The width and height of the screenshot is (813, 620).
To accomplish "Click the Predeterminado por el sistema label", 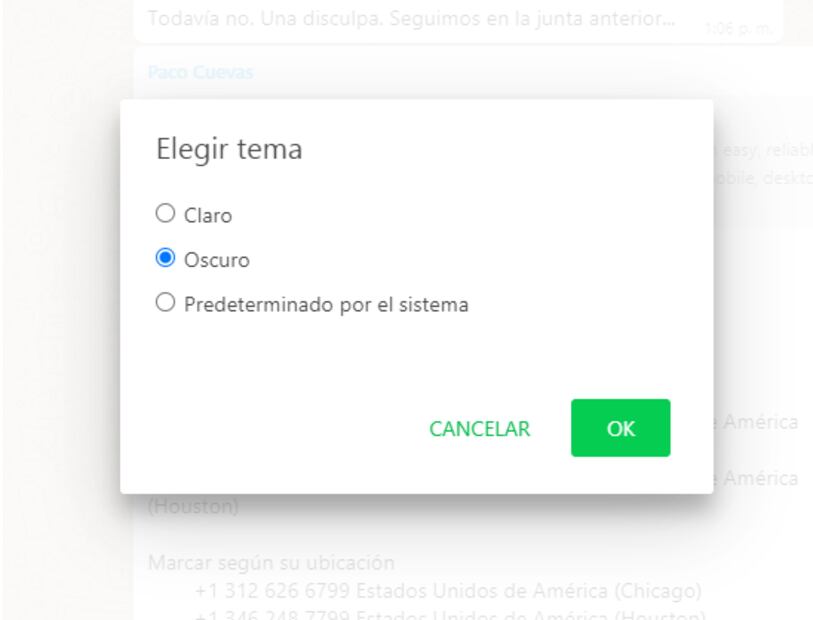I will [x=326, y=304].
